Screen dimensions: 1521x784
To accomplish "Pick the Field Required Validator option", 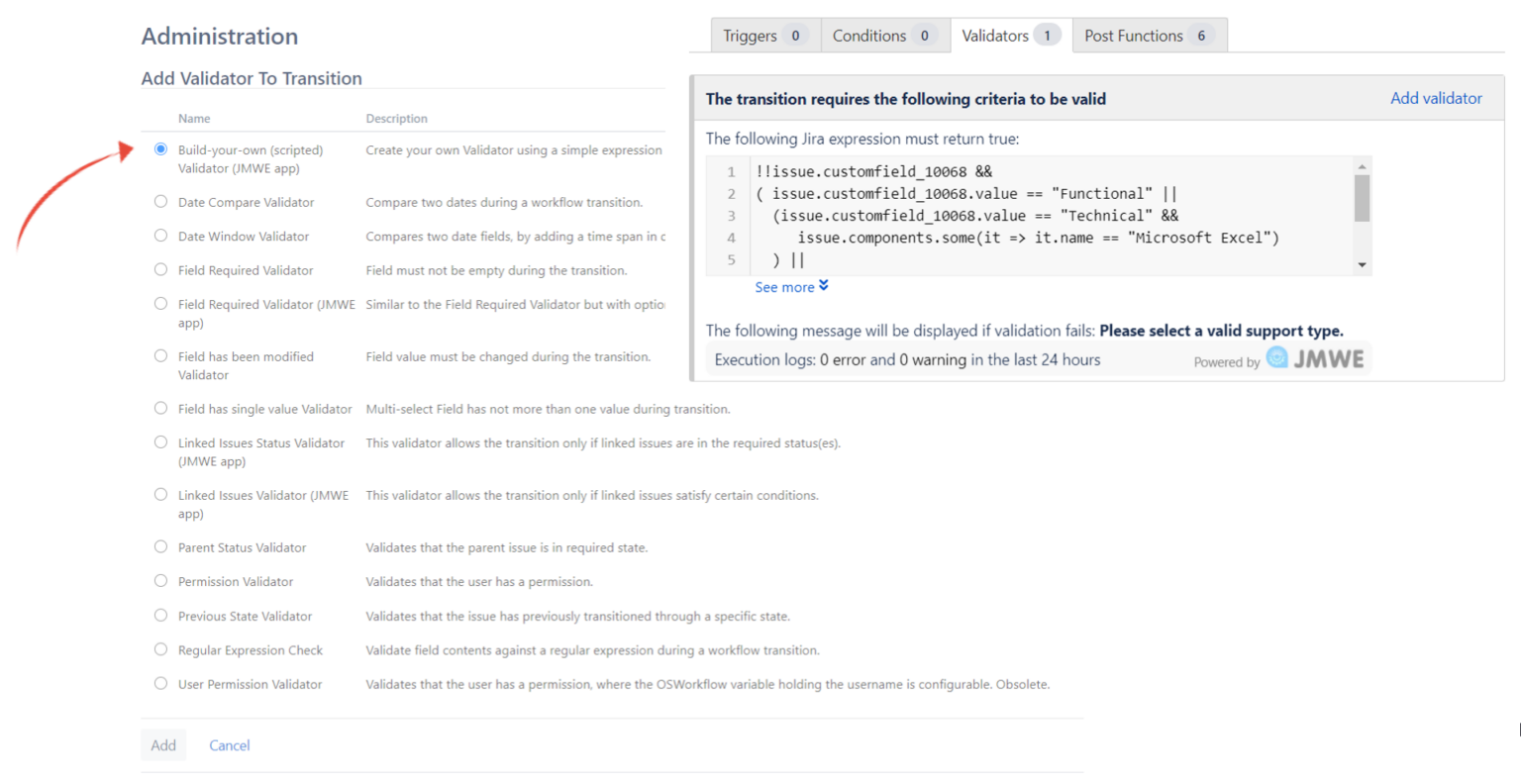I will pos(160,269).
